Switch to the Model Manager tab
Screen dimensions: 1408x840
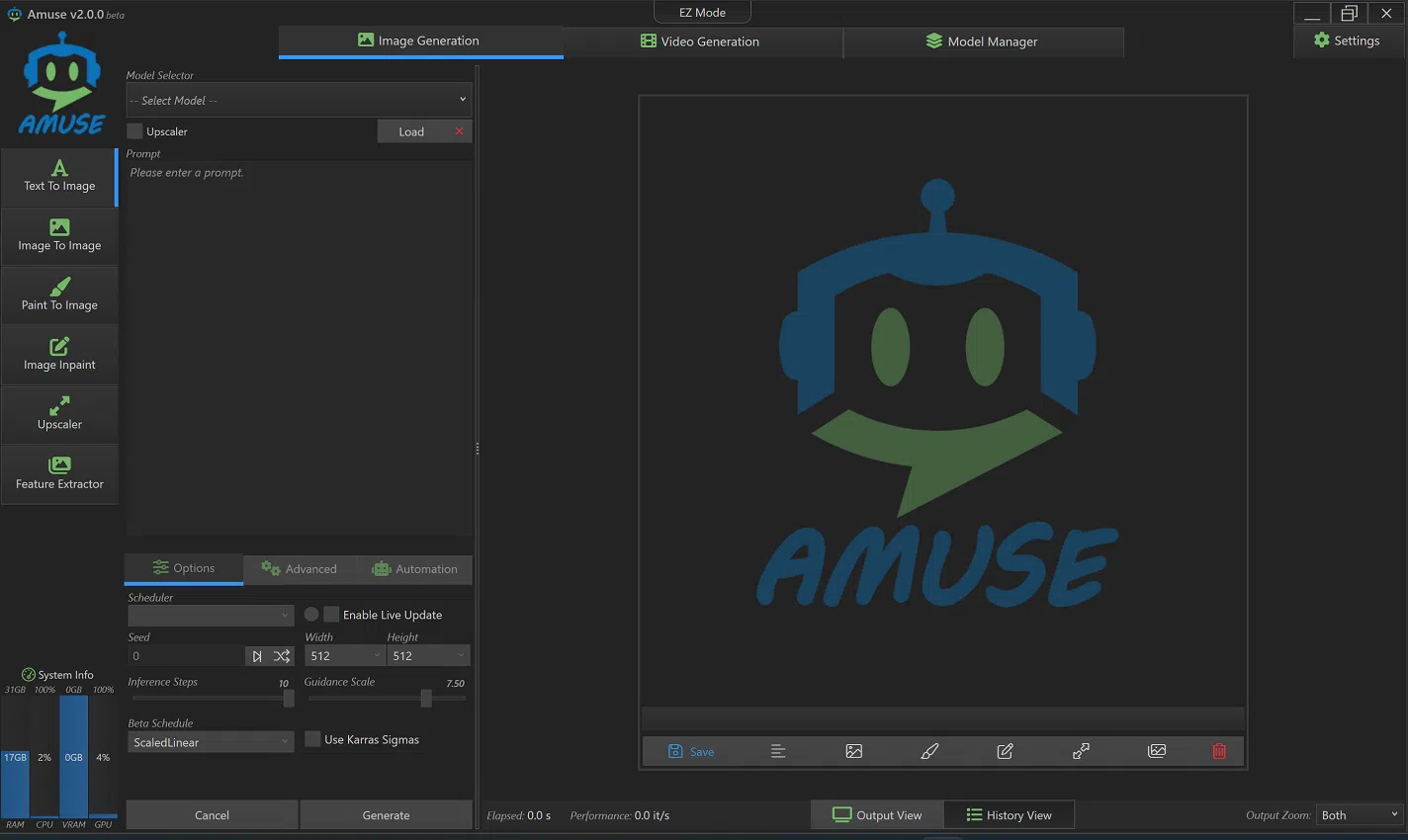pos(983,42)
